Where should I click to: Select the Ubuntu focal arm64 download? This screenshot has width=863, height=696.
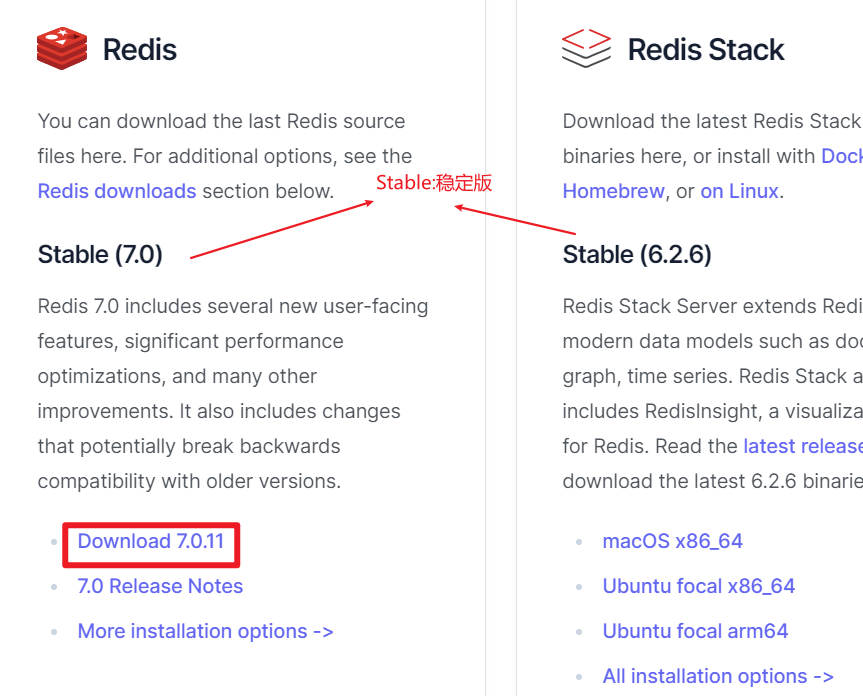pyautogui.click(x=695, y=631)
